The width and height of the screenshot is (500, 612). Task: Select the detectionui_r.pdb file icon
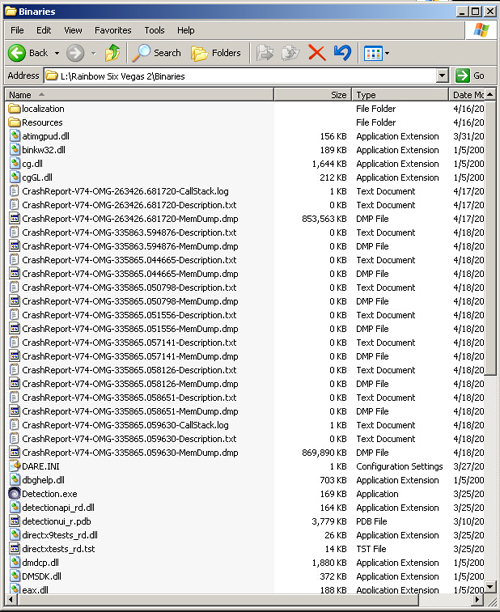pos(14,521)
